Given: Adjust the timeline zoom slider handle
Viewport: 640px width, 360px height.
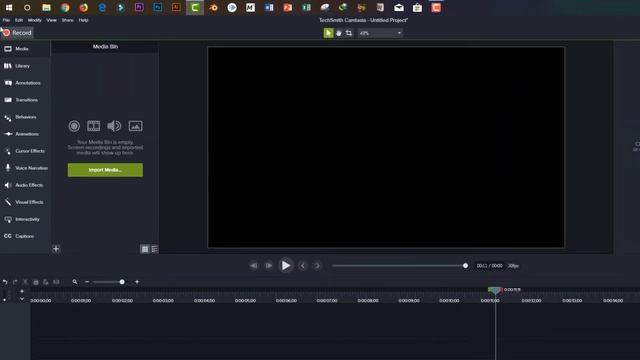Looking at the screenshot, I should [x=122, y=282].
